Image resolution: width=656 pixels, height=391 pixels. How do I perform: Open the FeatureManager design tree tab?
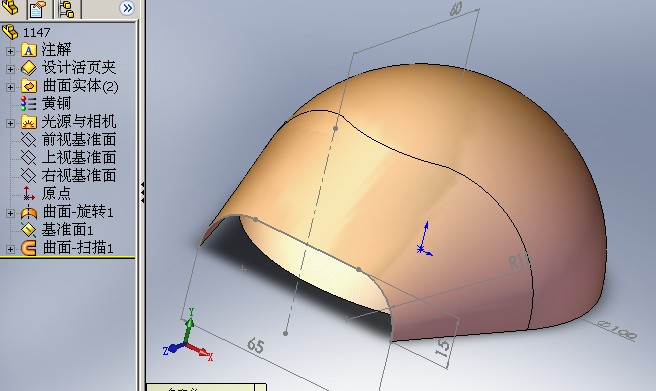[11, 8]
